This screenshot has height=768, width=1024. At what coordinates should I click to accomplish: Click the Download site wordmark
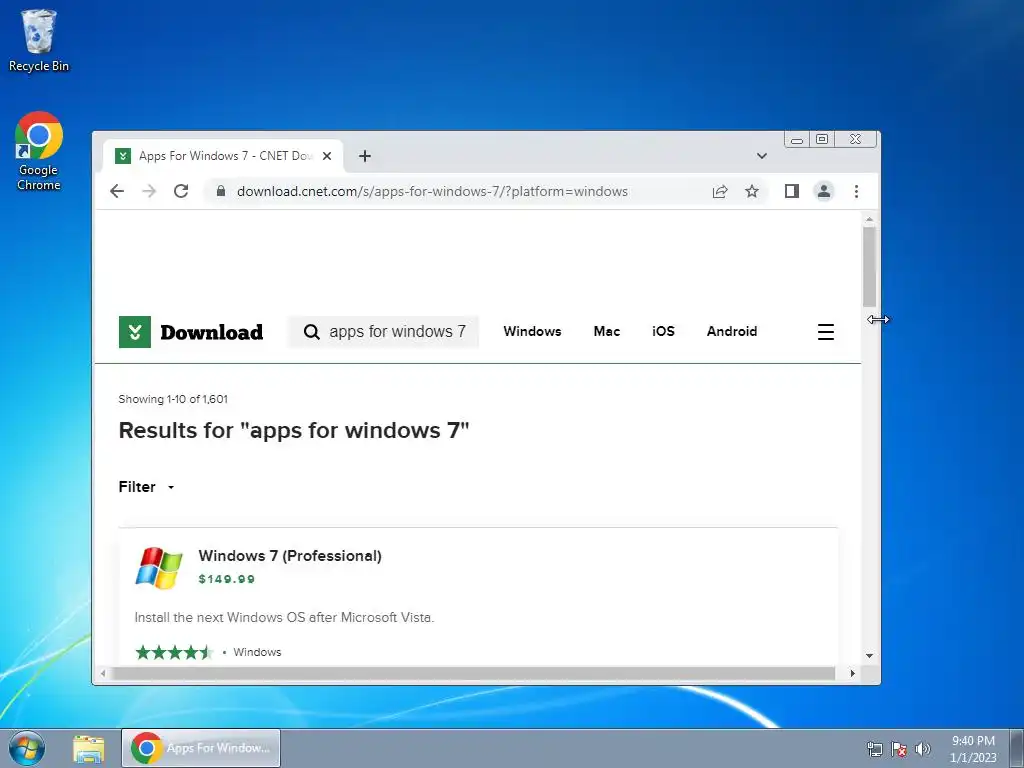[x=212, y=332]
